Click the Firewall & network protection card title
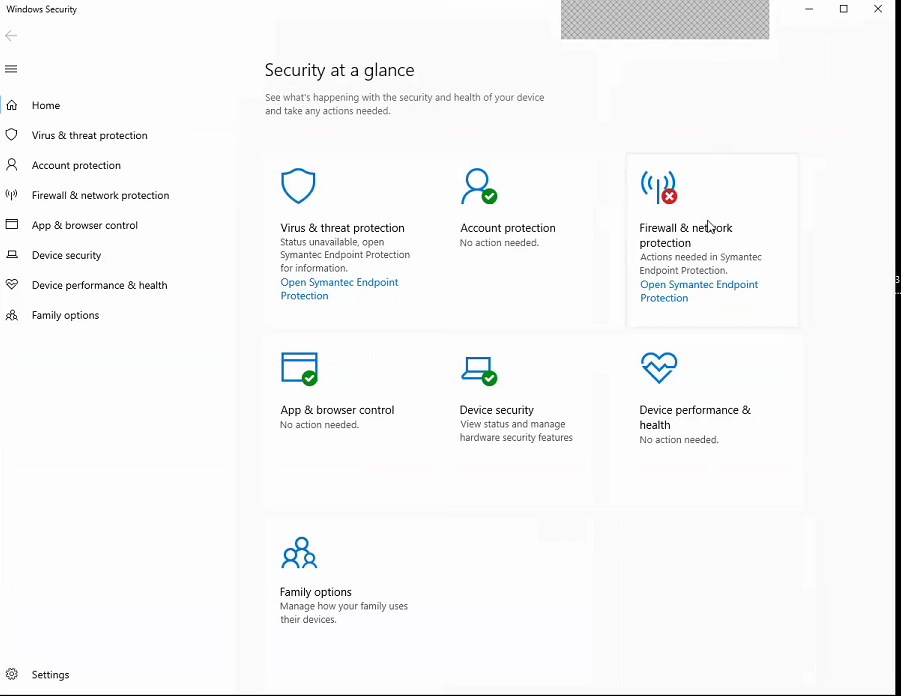 click(x=686, y=236)
